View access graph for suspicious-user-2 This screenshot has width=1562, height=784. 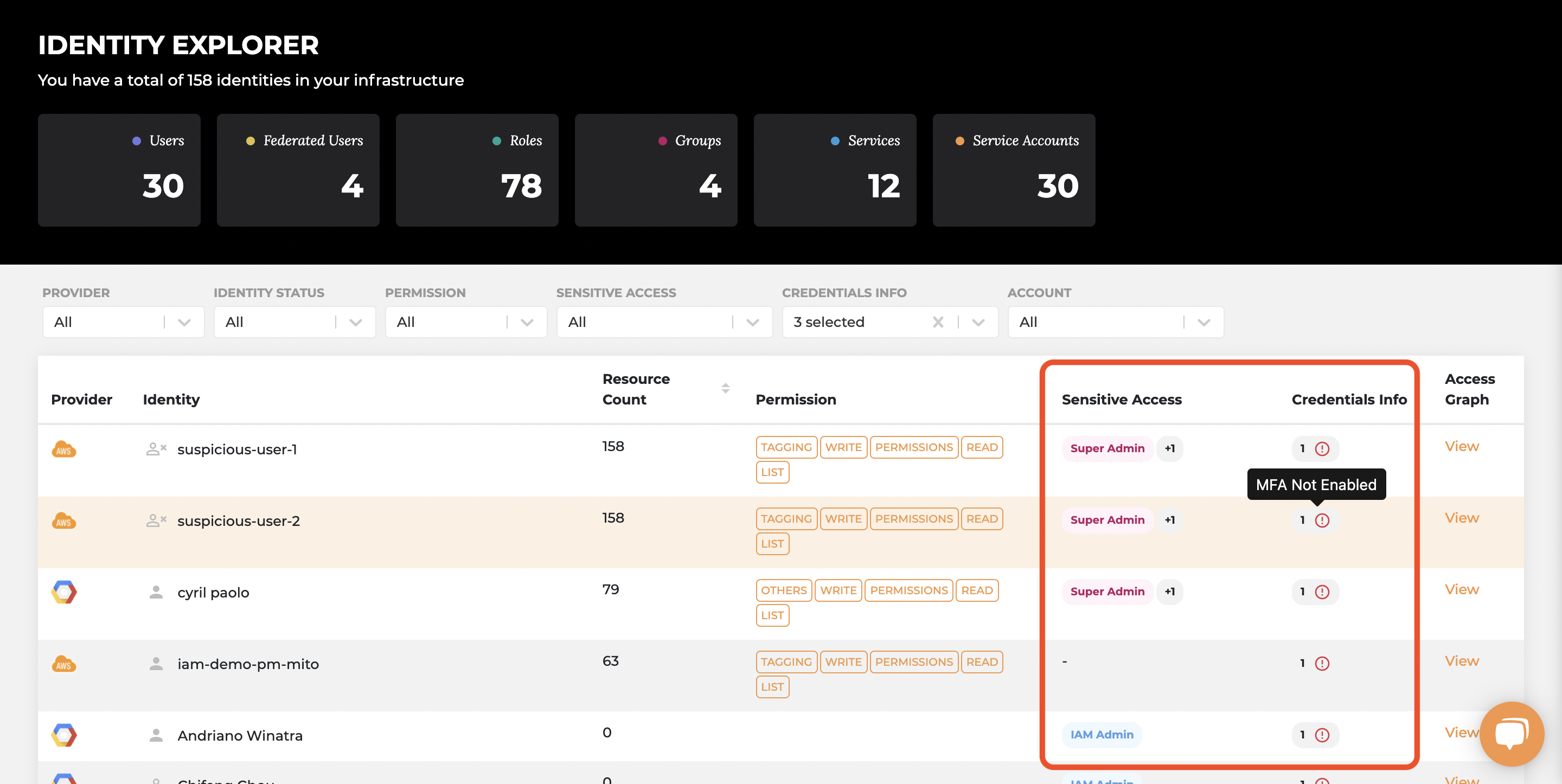pyautogui.click(x=1461, y=518)
